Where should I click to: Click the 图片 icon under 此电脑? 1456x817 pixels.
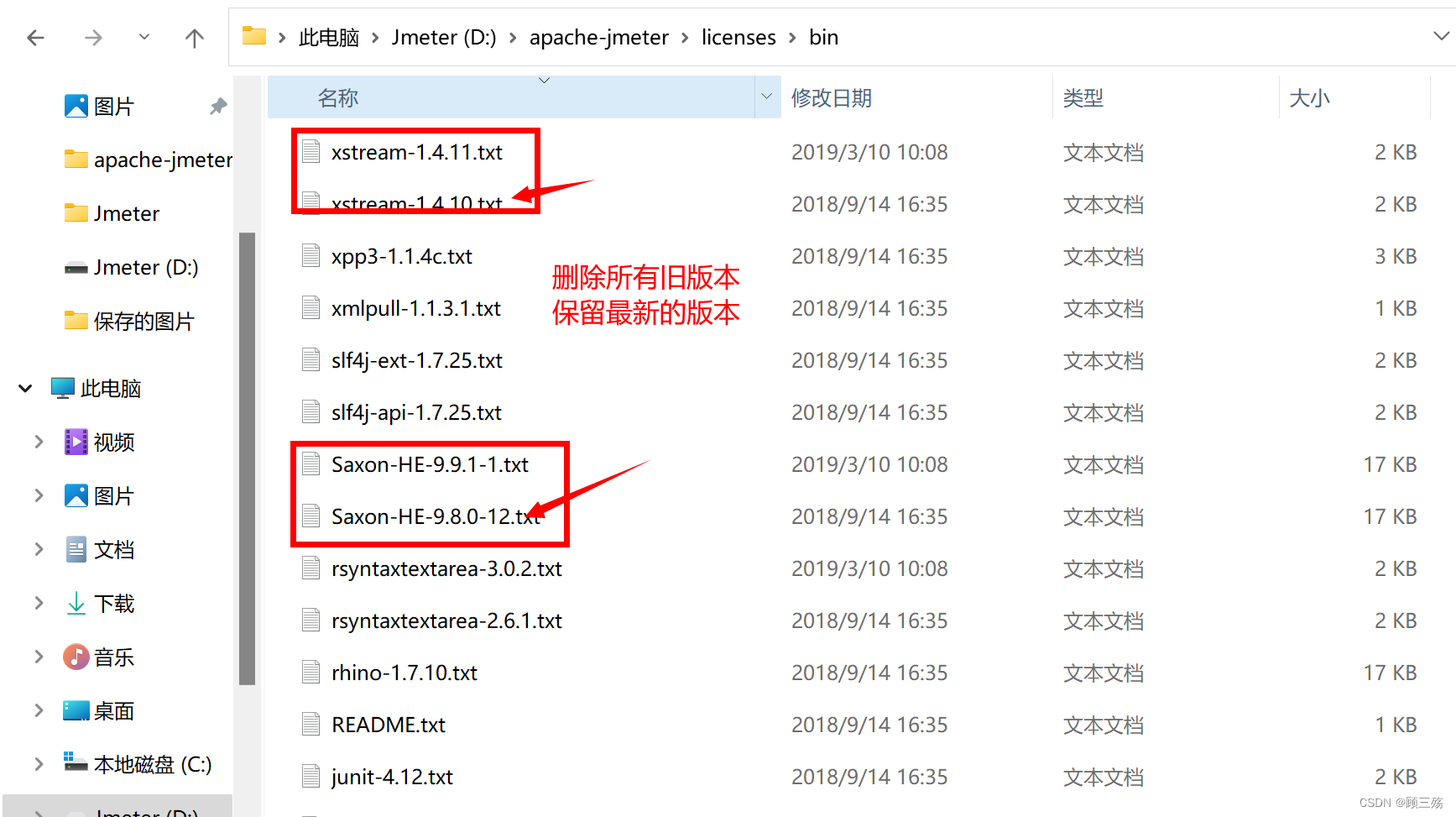tap(76, 495)
